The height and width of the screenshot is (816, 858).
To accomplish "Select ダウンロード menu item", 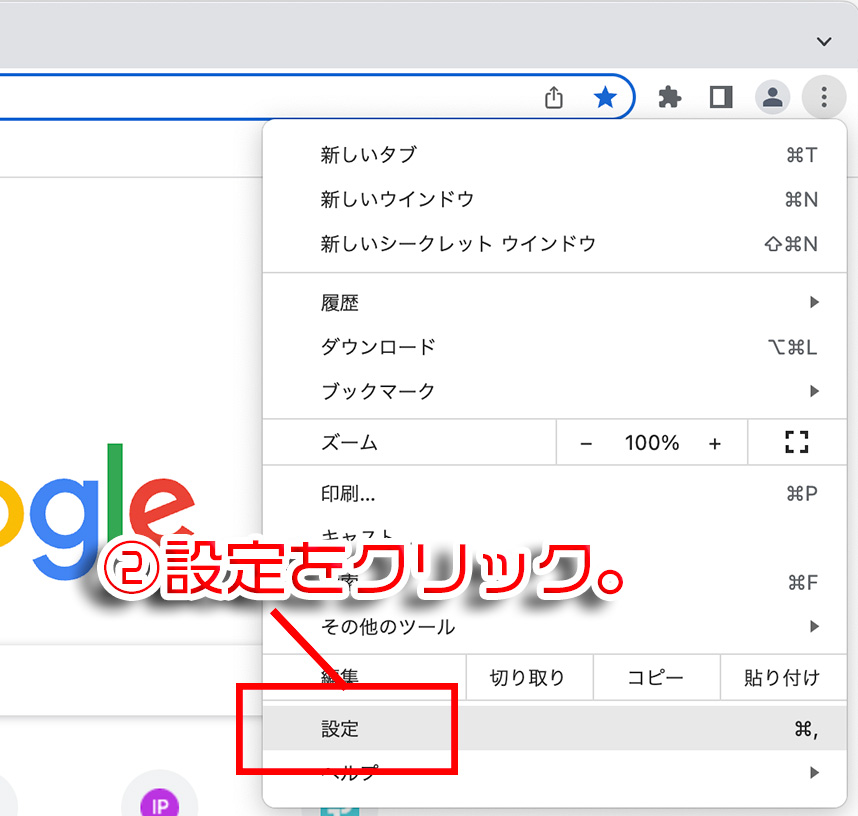I will coord(554,346).
